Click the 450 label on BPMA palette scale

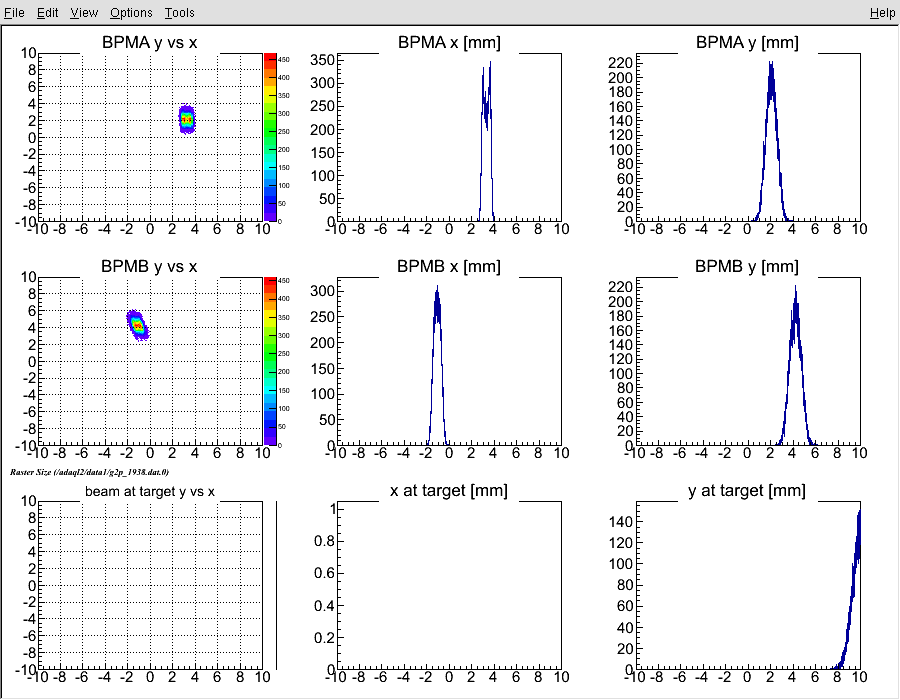[x=284, y=60]
